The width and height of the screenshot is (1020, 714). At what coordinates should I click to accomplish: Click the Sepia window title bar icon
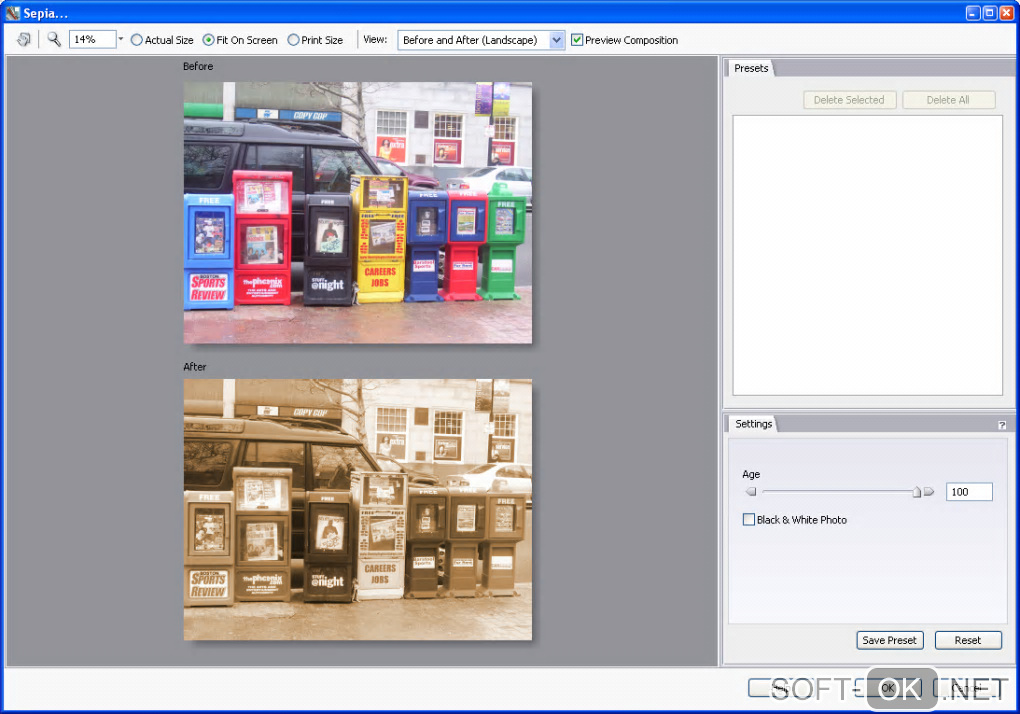12,12
